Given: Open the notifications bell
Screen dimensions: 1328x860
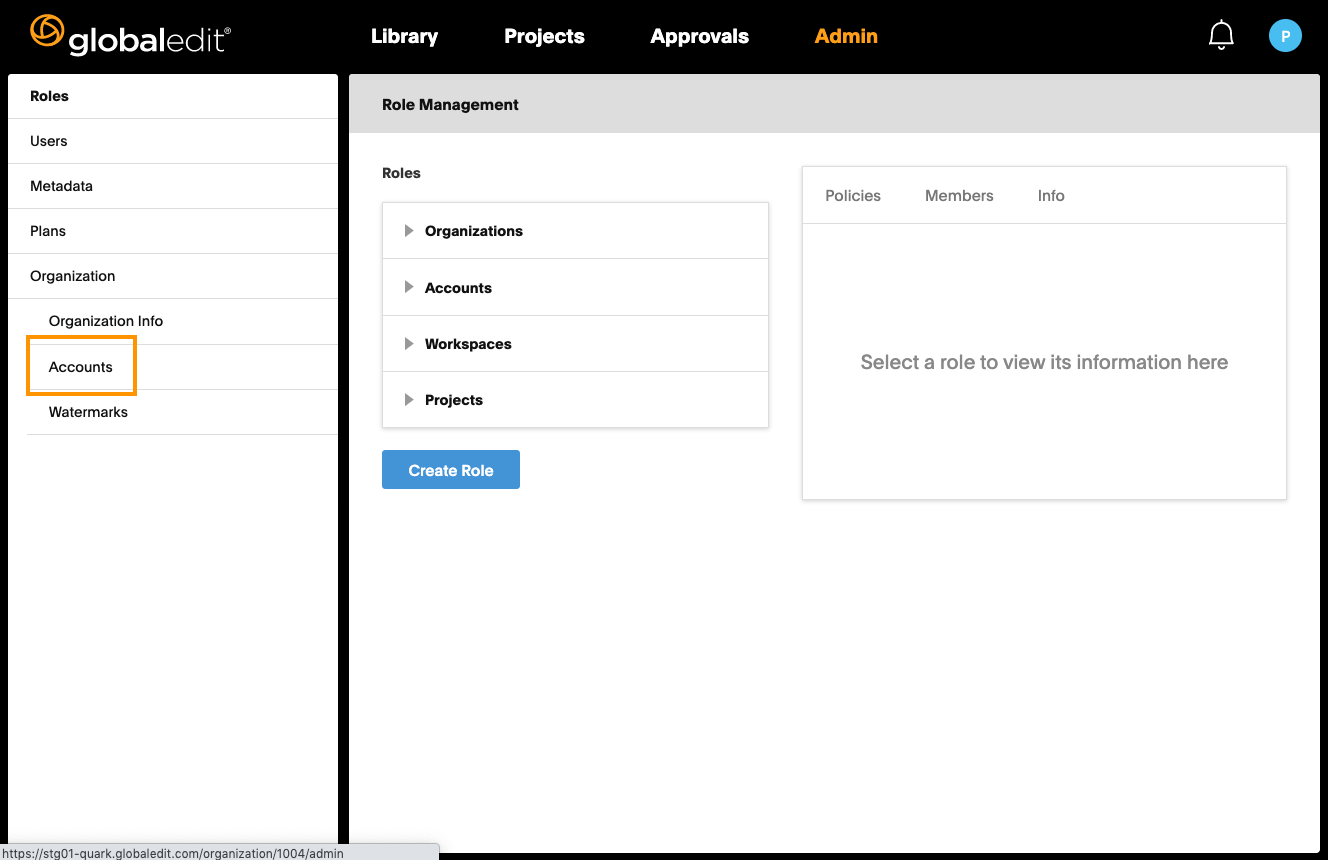Looking at the screenshot, I should click(x=1221, y=35).
